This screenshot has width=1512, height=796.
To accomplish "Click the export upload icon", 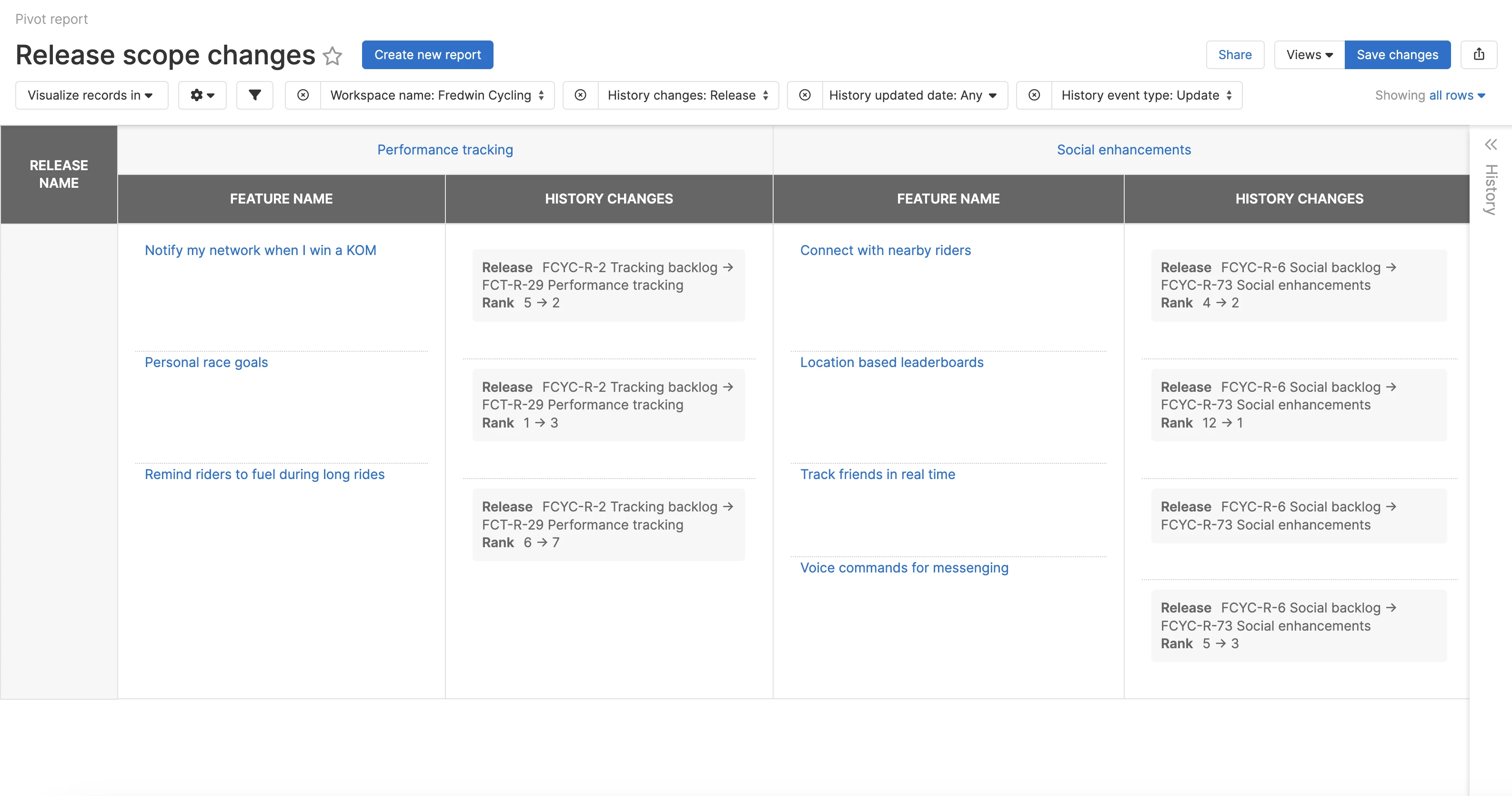I will [1479, 55].
